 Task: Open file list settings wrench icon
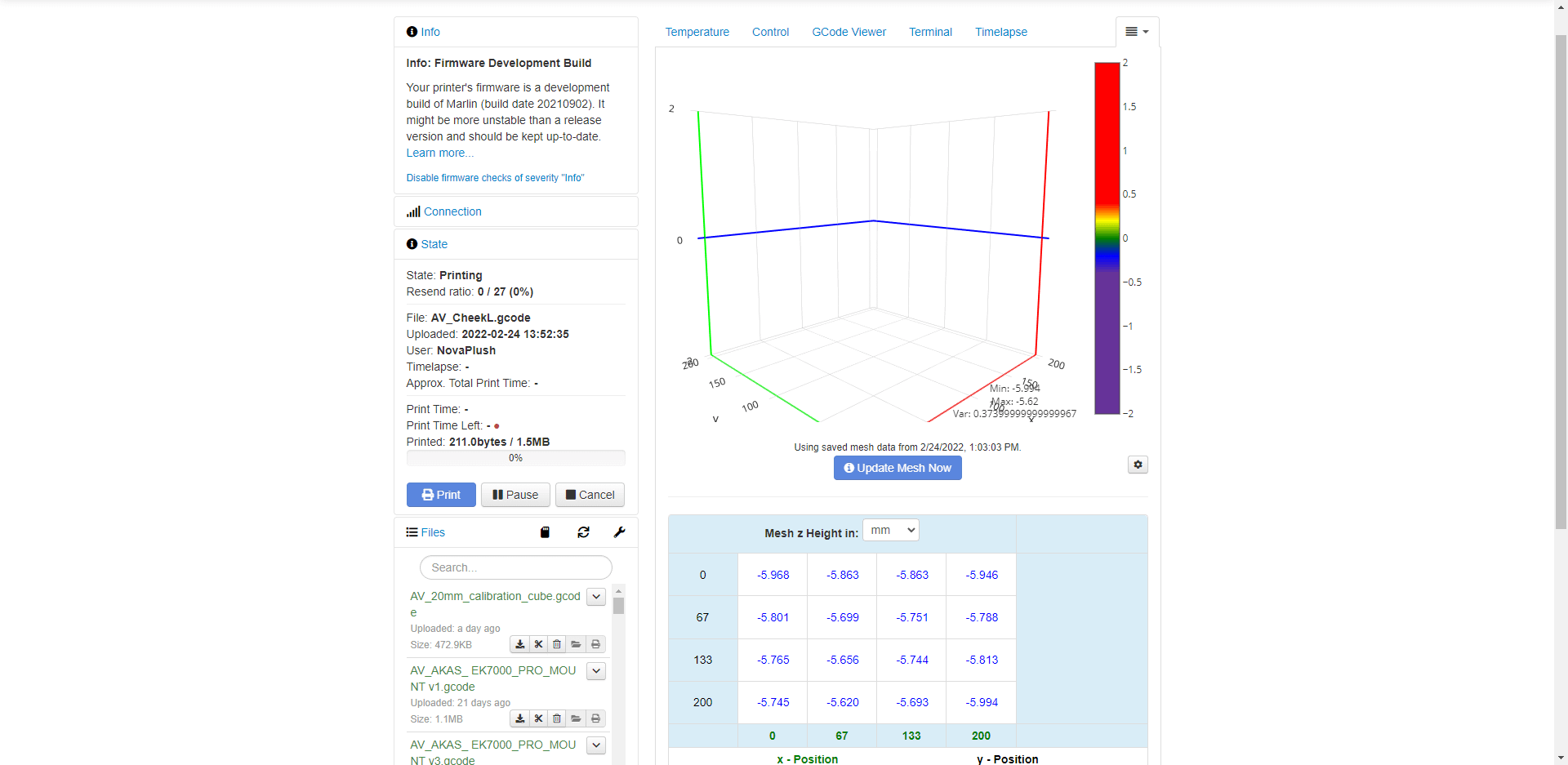[x=620, y=532]
